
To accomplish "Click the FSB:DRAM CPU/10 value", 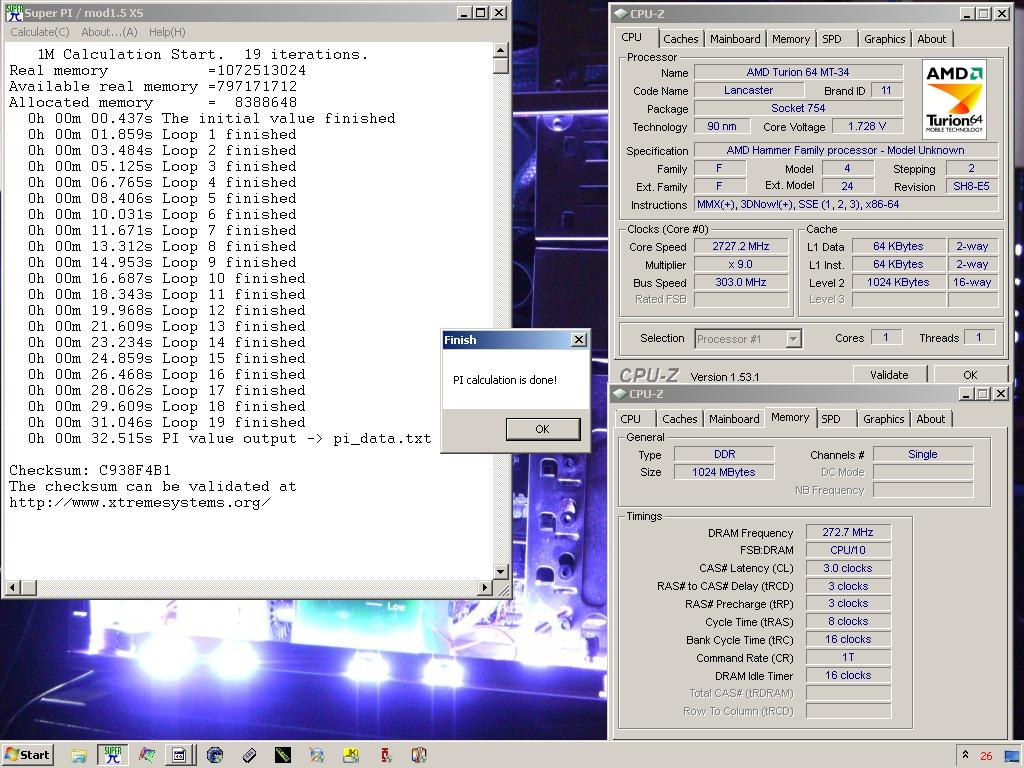I will pyautogui.click(x=848, y=551).
